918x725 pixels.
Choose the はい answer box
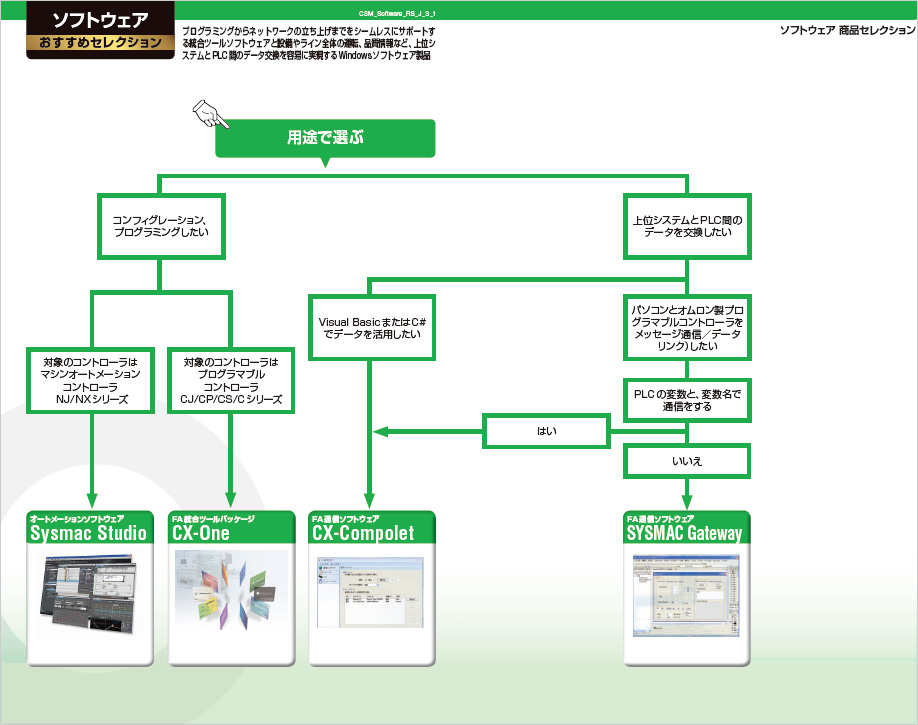[546, 431]
